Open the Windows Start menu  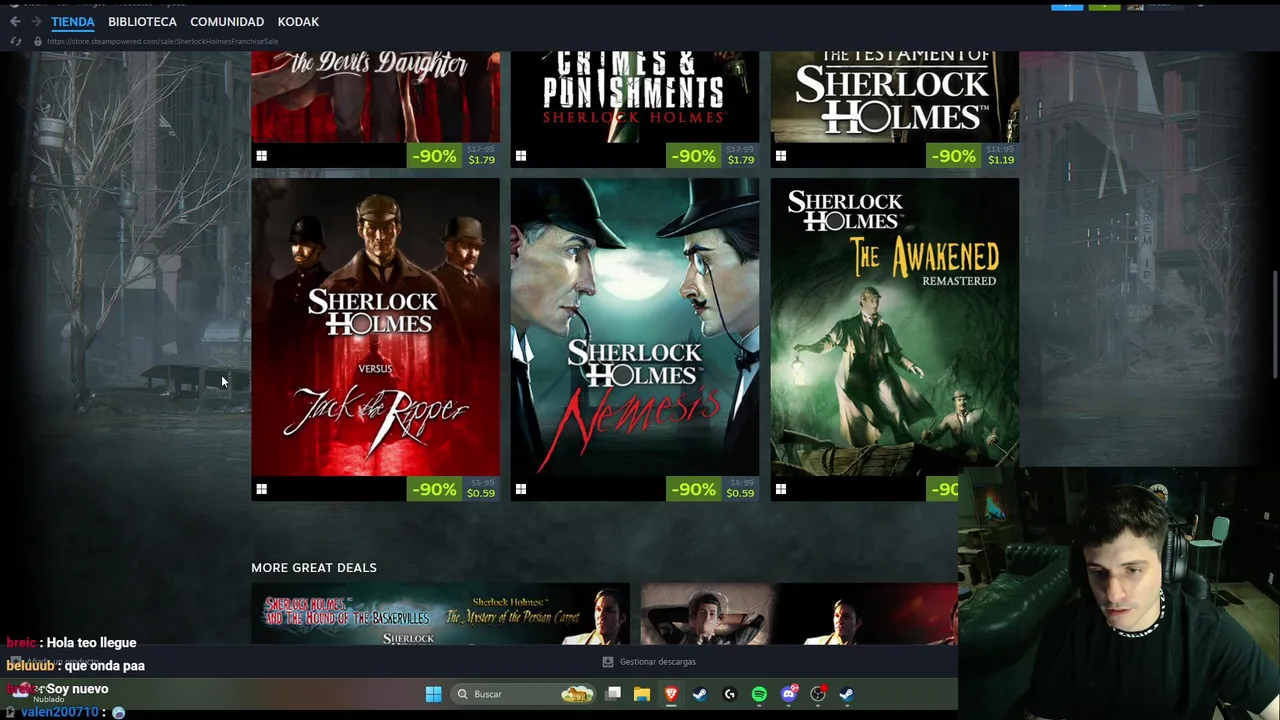coord(433,694)
